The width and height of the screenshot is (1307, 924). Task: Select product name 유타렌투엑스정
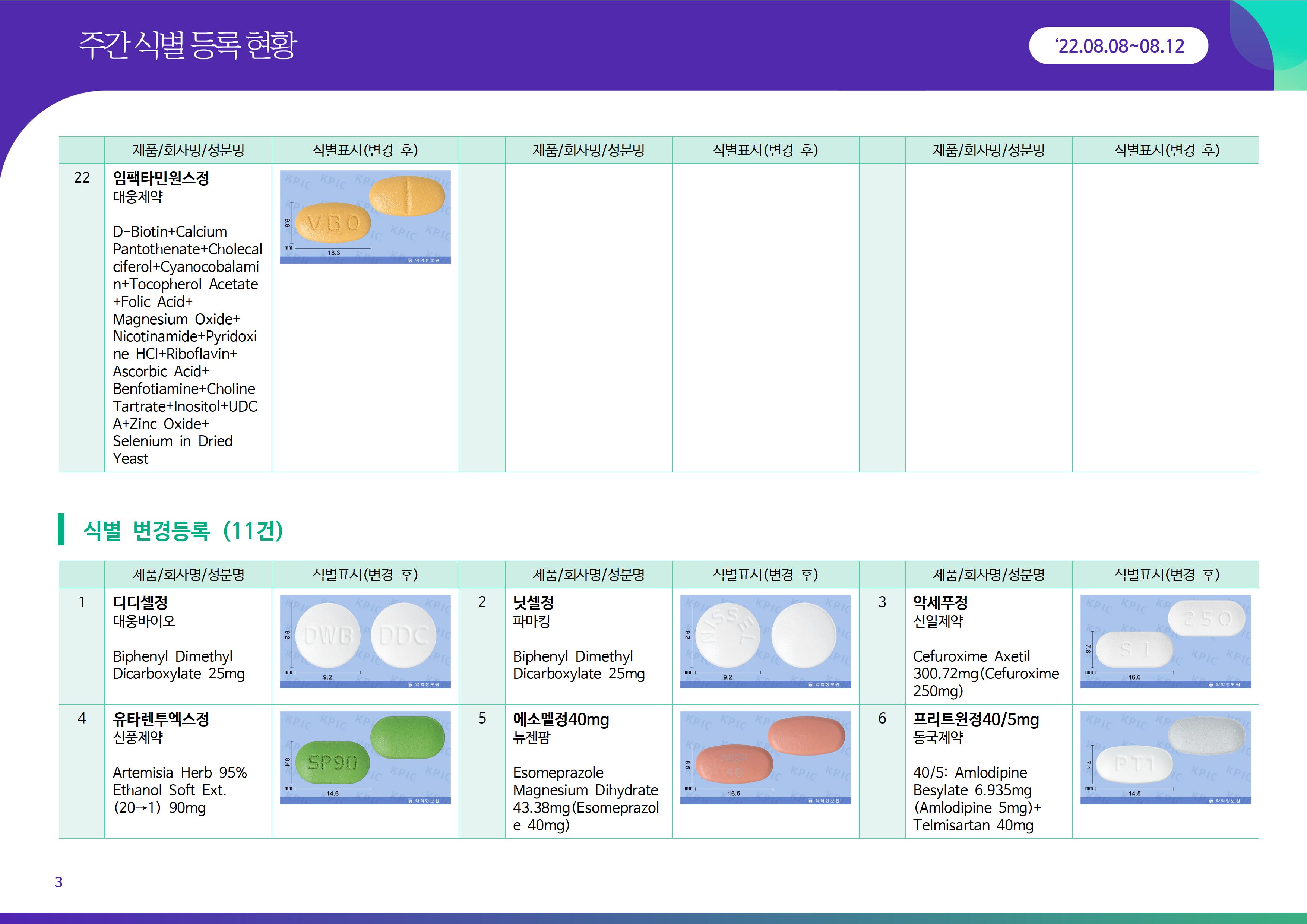[161, 718]
